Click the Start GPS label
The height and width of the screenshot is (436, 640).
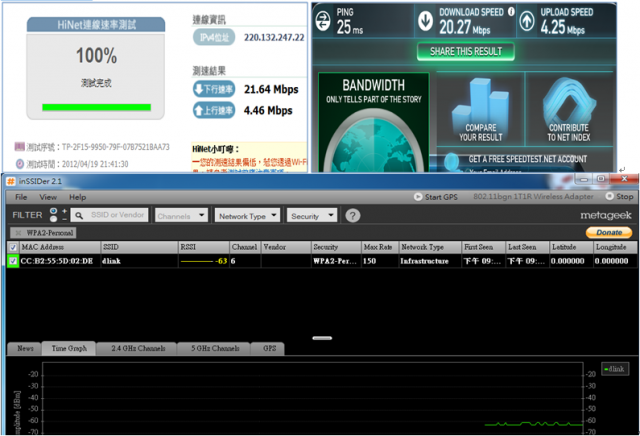point(441,197)
